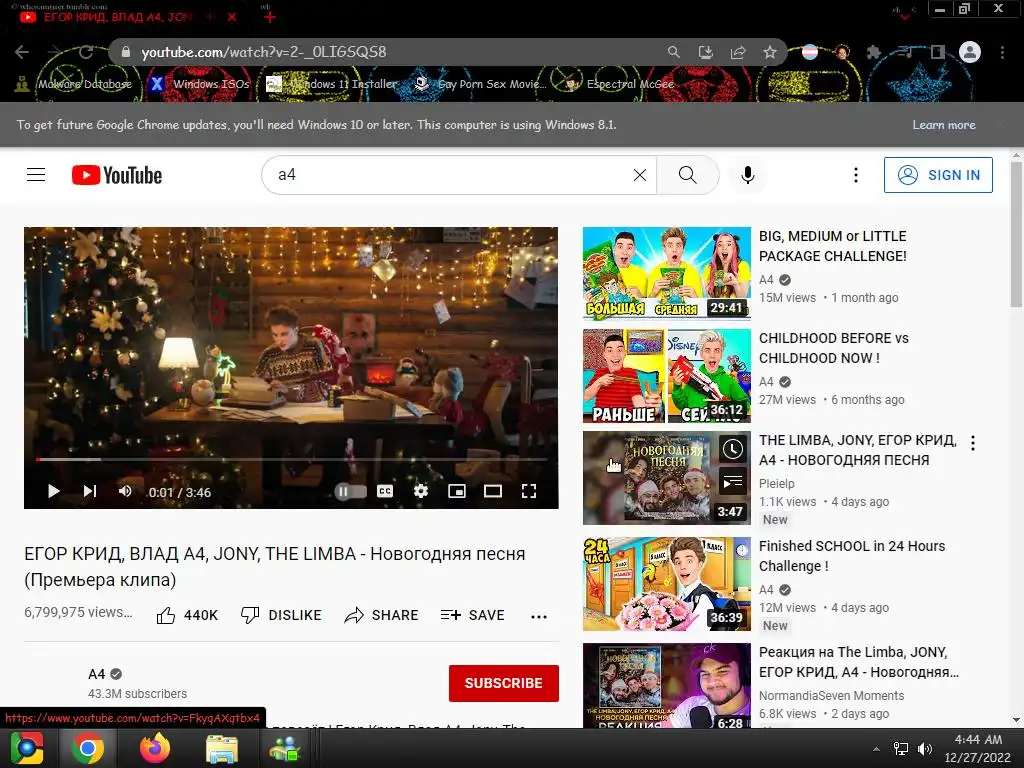Add THE LIMBA video to Watch later
This screenshot has width=1024, height=768.
click(733, 449)
